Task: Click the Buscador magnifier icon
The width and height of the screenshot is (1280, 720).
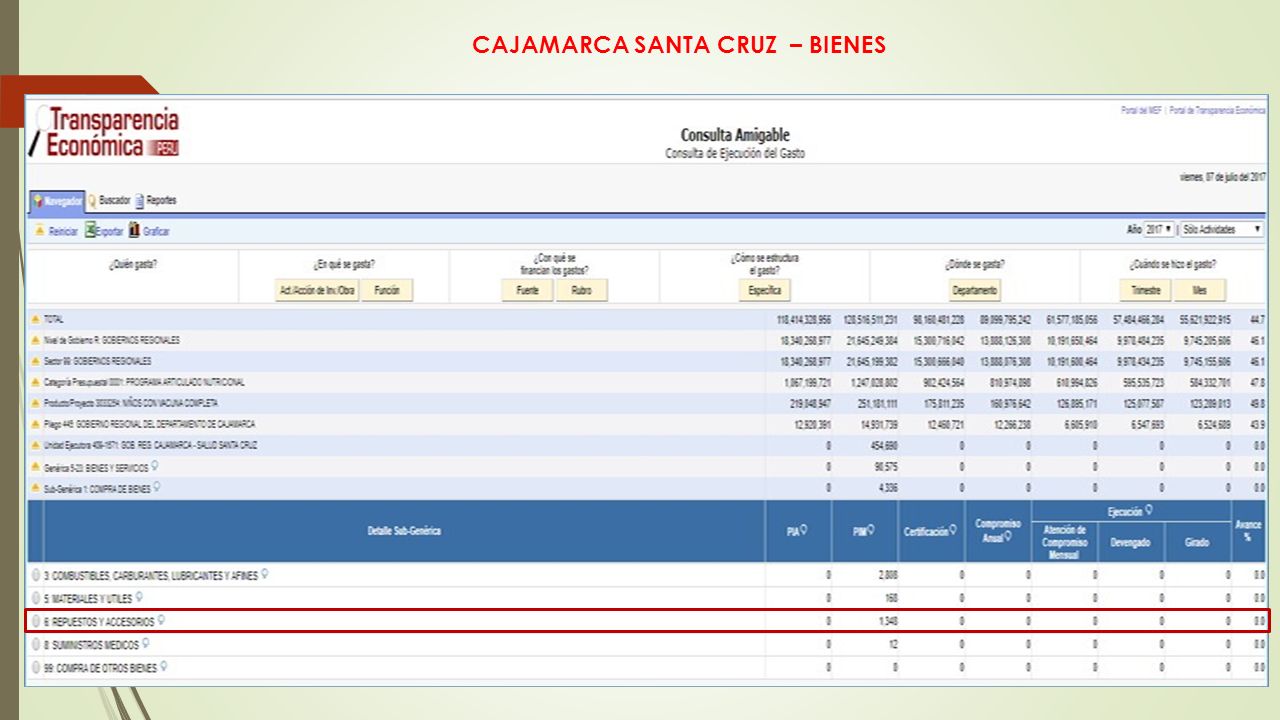Action: 93,200
